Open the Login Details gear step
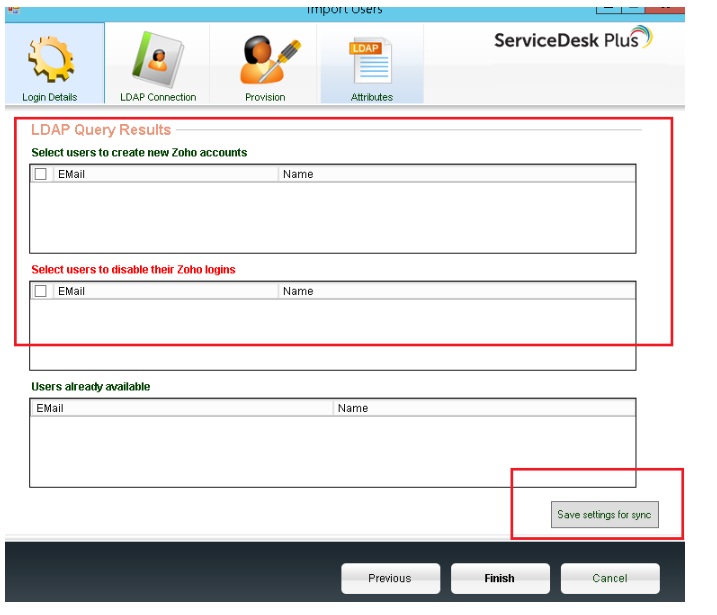 pyautogui.click(x=49, y=62)
